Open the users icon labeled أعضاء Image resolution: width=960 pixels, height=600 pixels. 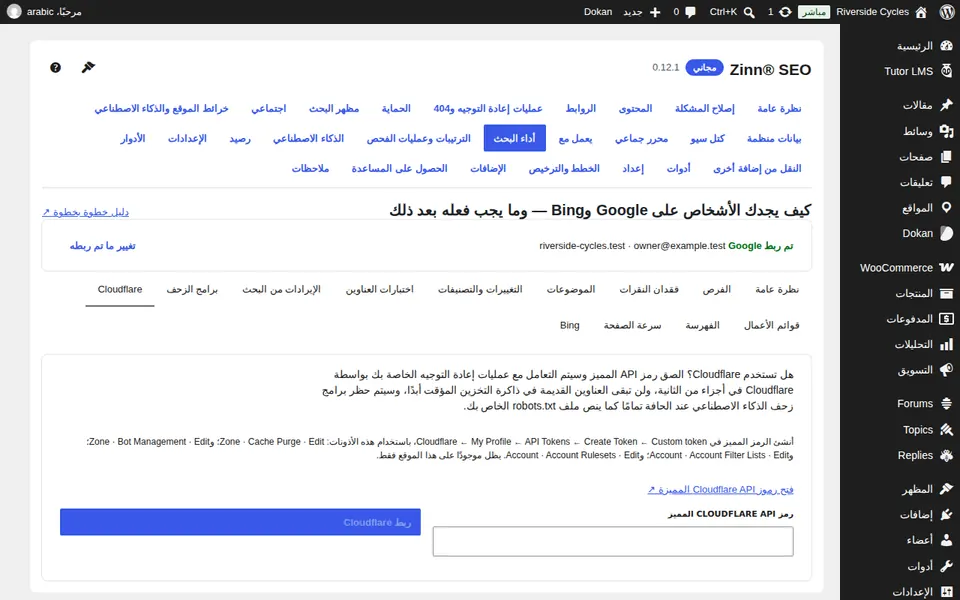[x=947, y=540]
